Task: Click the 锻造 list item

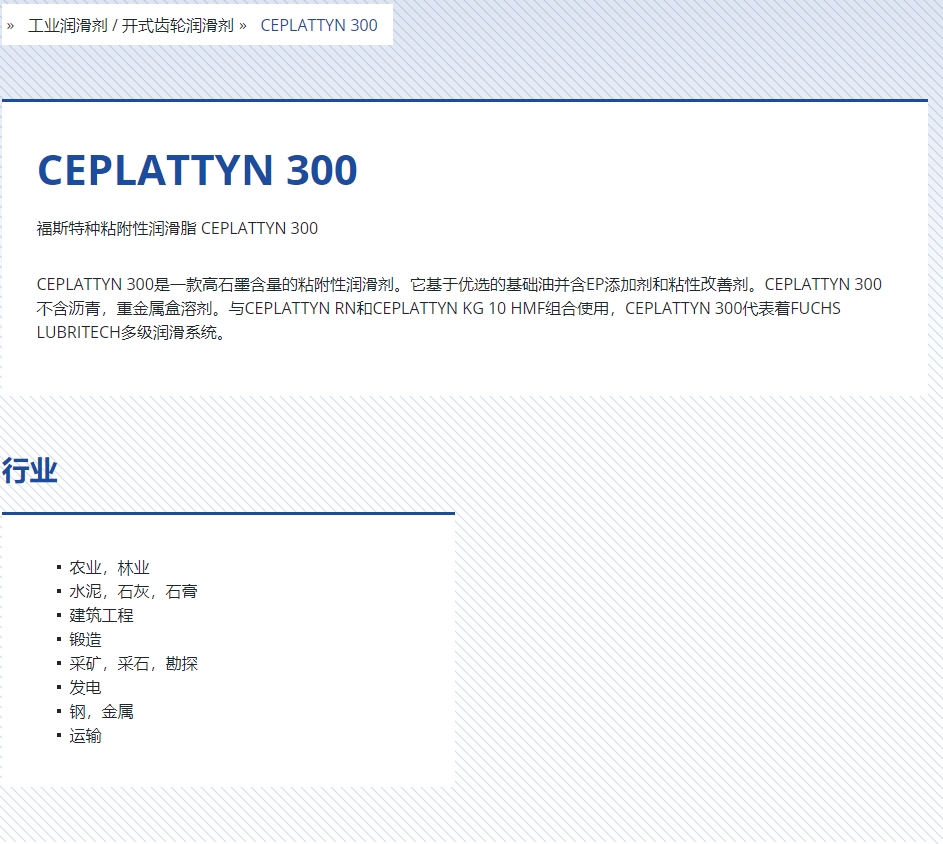Action: [85, 639]
